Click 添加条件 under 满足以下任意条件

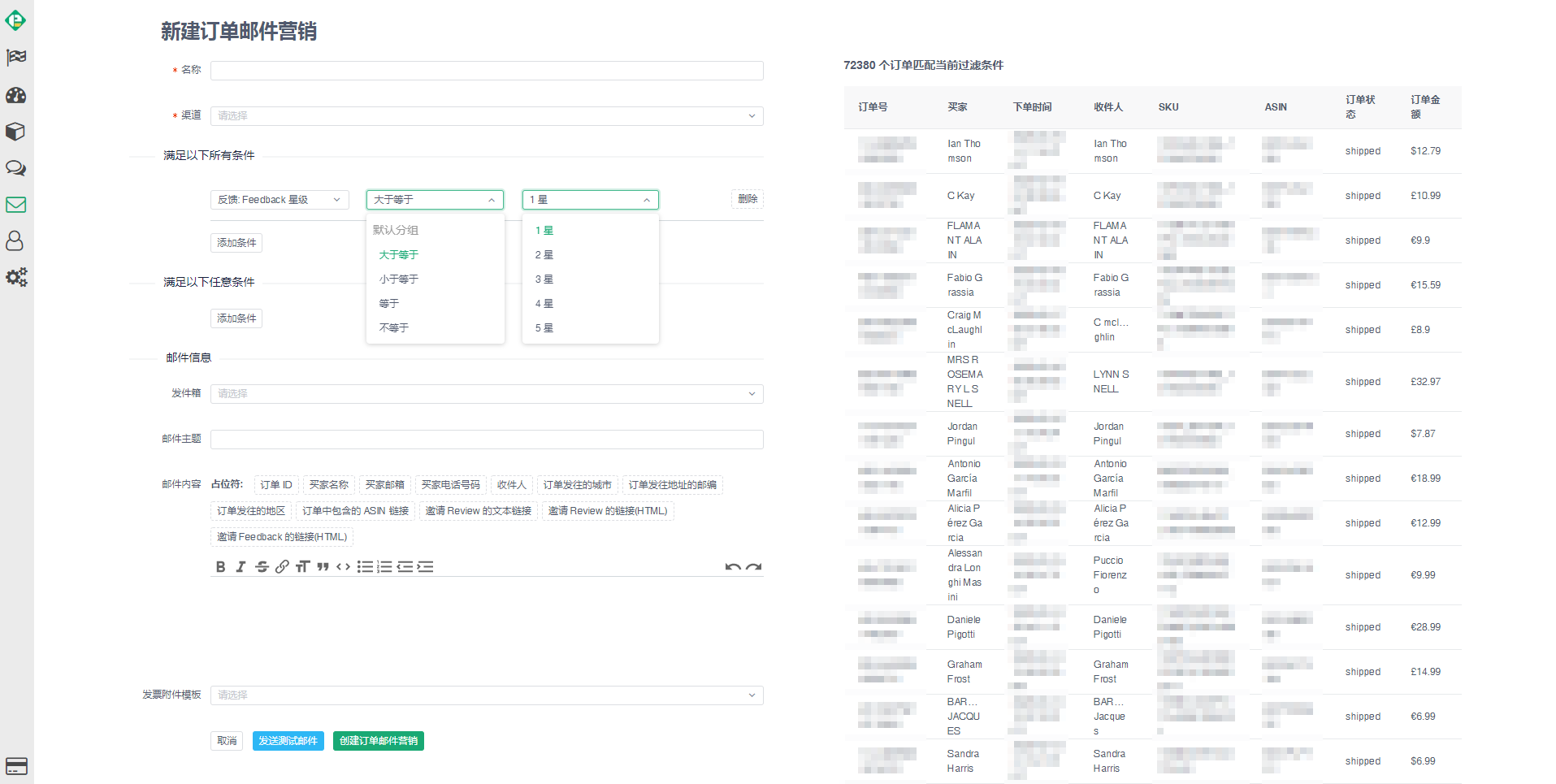click(x=236, y=318)
